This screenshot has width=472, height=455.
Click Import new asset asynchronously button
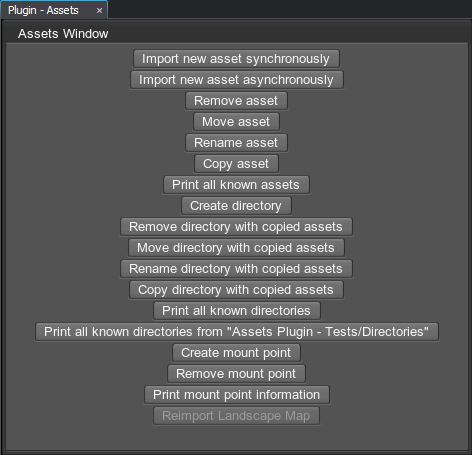(x=237, y=80)
